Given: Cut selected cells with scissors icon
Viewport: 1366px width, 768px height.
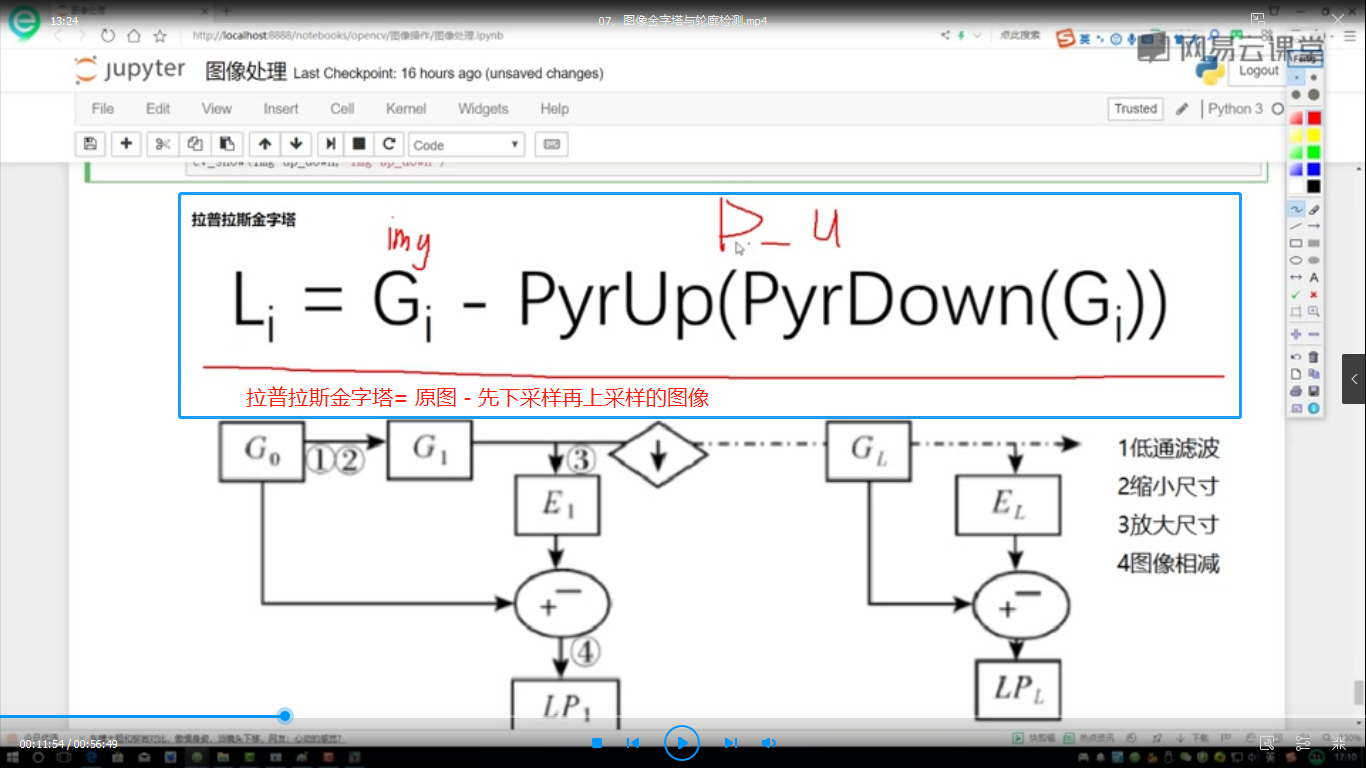Looking at the screenshot, I should pos(162,144).
